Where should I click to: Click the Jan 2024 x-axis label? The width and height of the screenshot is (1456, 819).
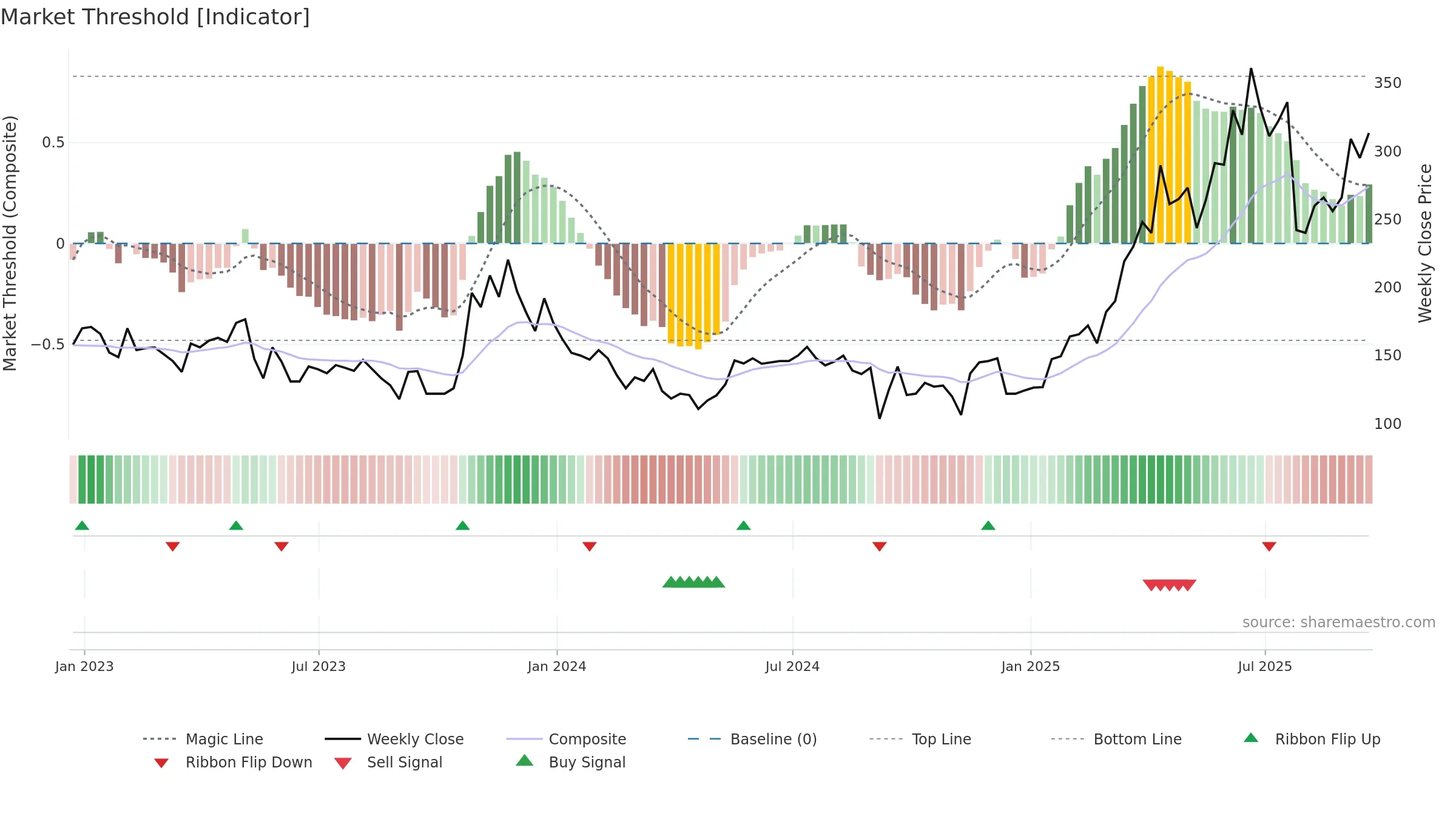[557, 666]
